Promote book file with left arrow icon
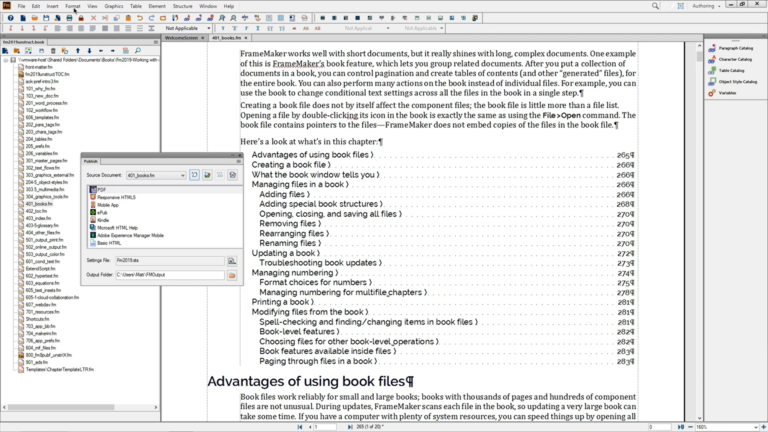Viewport: 768px width, 432px height. point(101,50)
